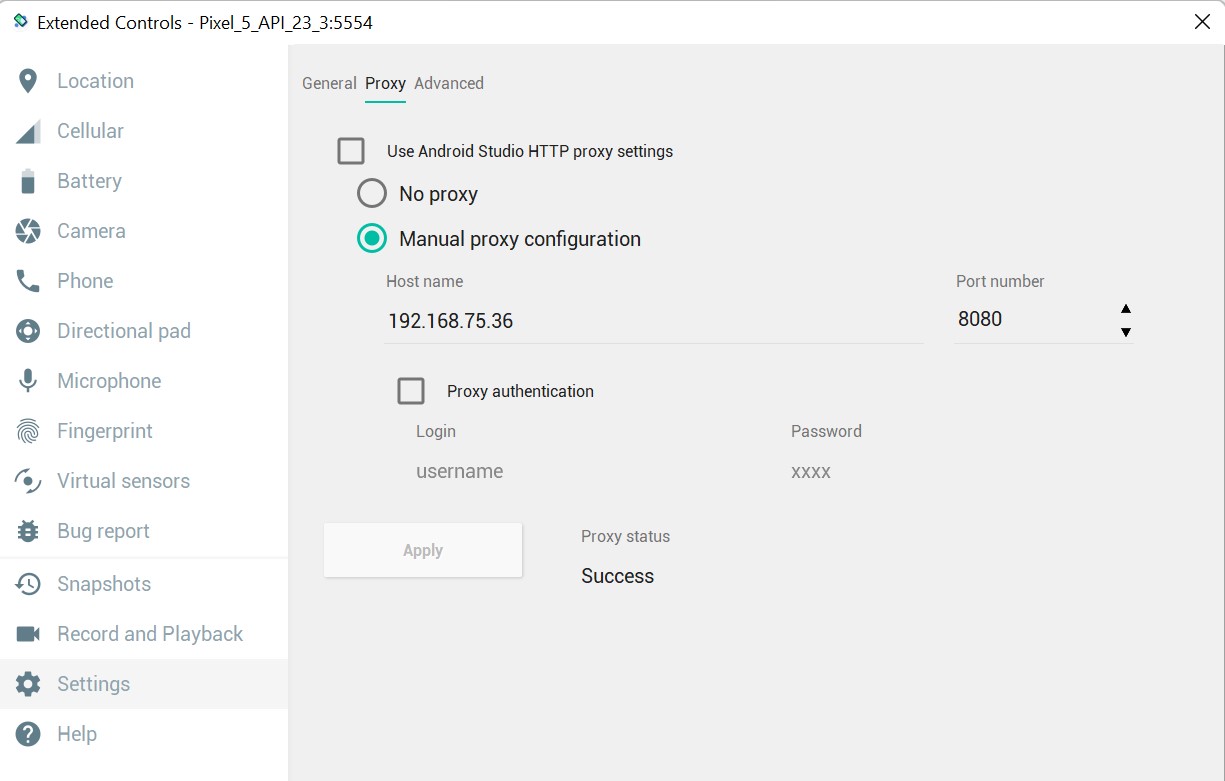This screenshot has height=781, width=1225.
Task: Click the Android Studio icon in title bar
Action: point(20,21)
